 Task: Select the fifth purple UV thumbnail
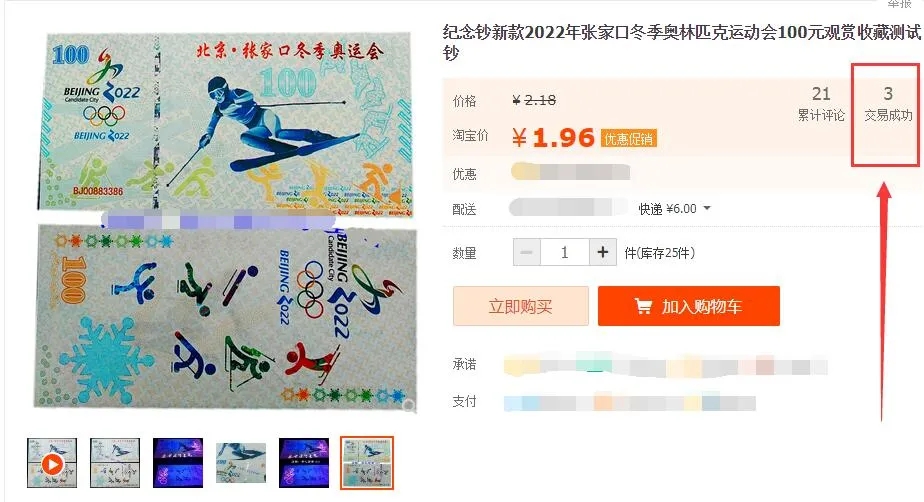coord(304,463)
